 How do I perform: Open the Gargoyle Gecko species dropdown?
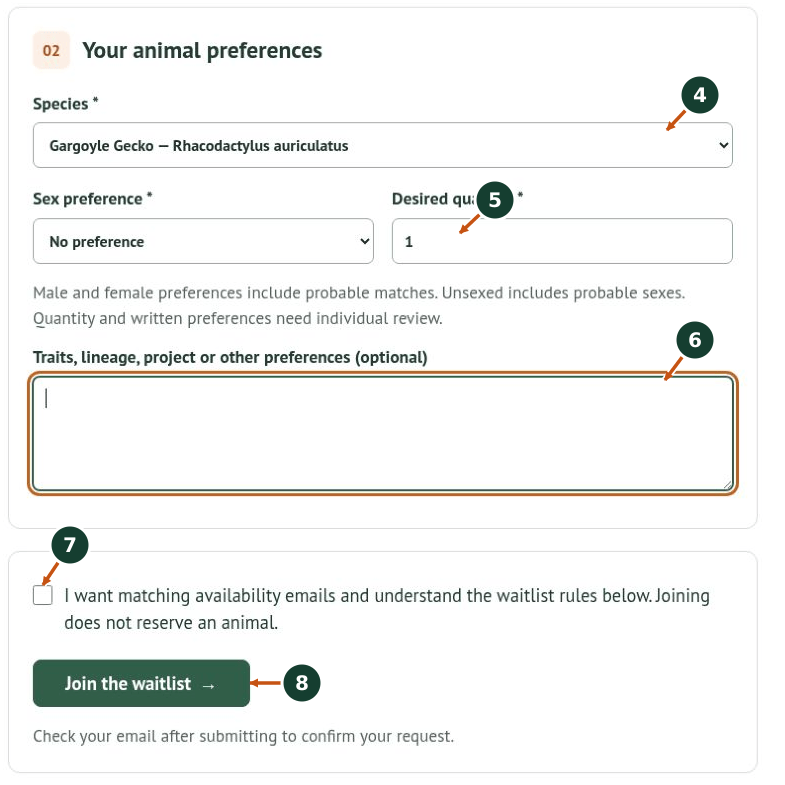[x=382, y=145]
